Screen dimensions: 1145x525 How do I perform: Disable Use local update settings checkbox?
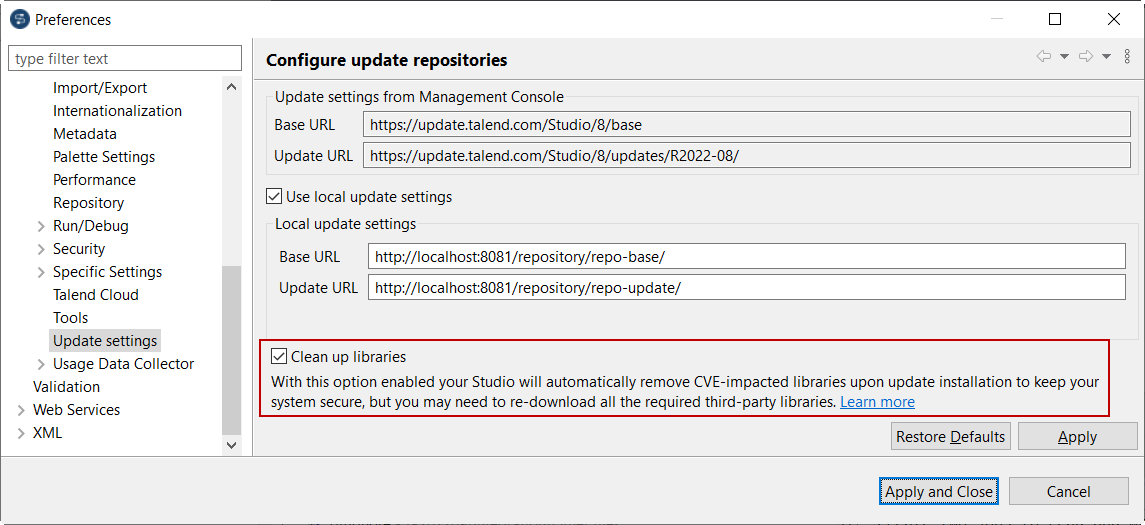(x=274, y=197)
